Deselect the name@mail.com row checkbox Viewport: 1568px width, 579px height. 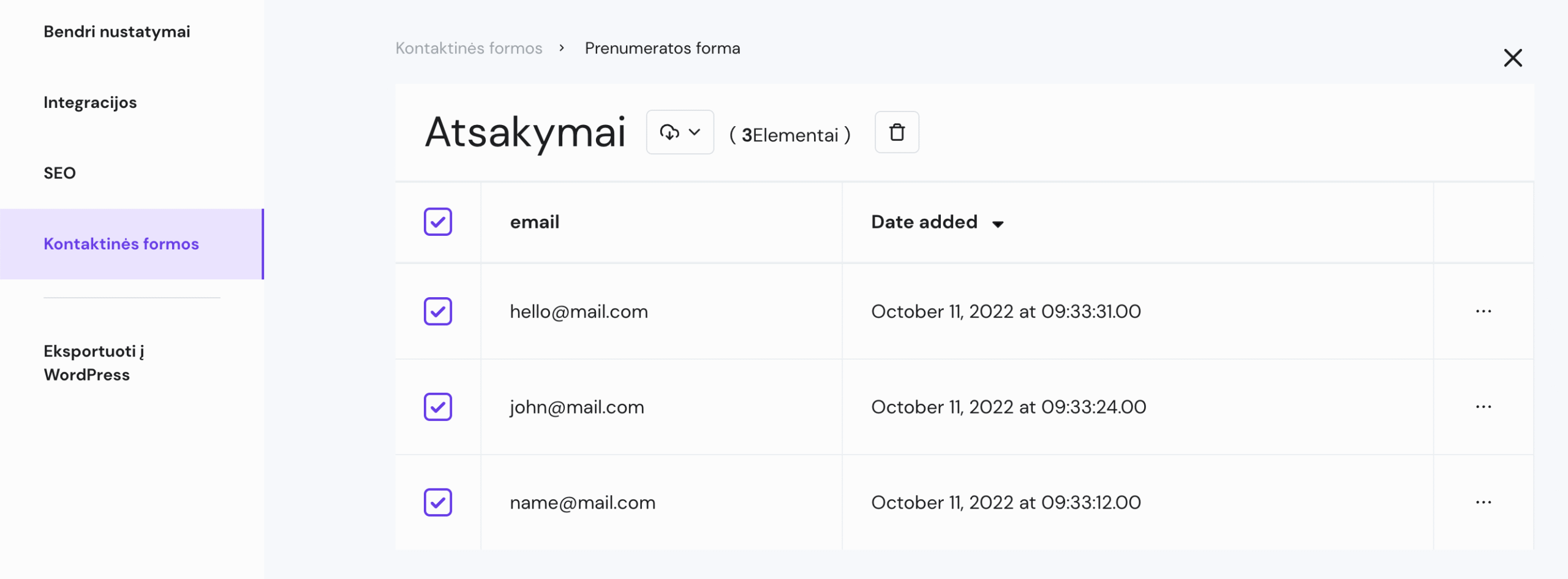click(x=438, y=502)
